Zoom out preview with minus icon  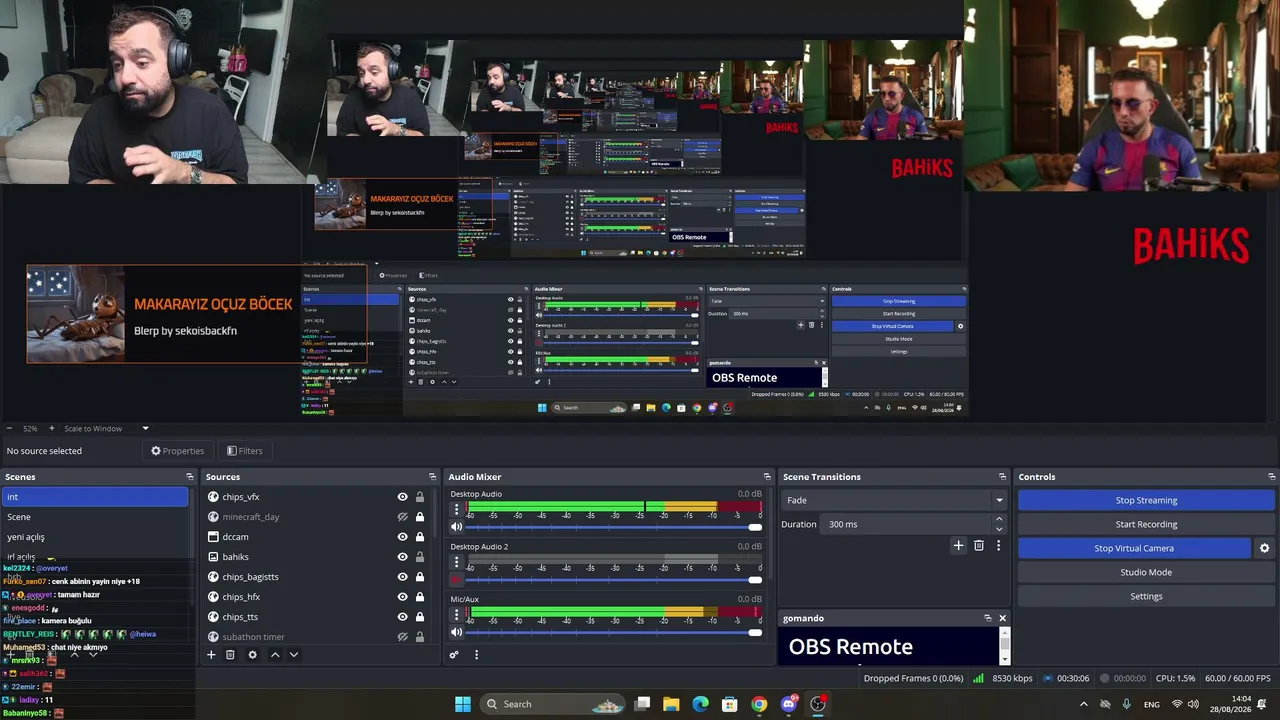tap(9, 429)
